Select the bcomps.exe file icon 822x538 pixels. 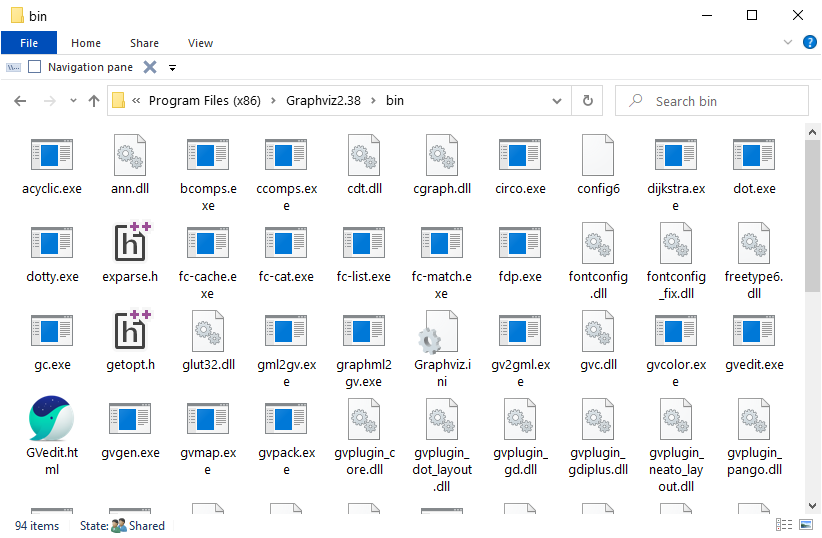tap(208, 155)
